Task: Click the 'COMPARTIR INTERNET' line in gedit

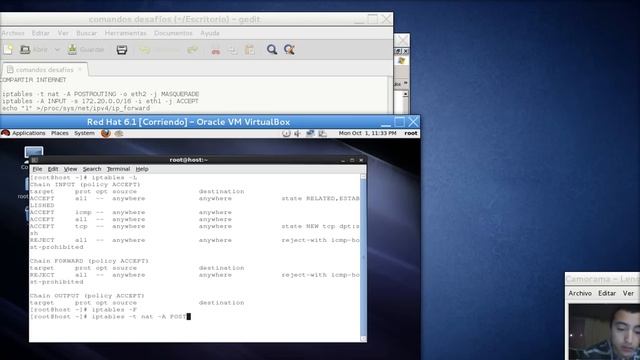Action: click(x=33, y=80)
